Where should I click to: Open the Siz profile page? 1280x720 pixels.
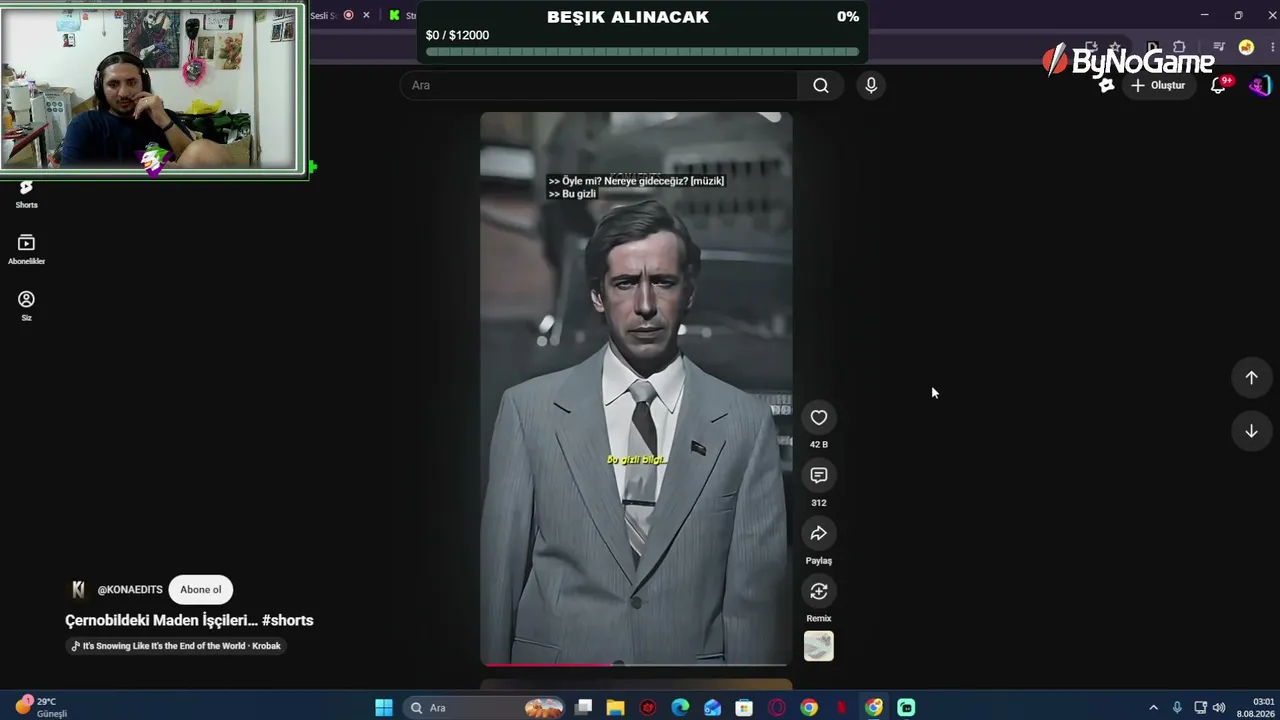pos(27,306)
